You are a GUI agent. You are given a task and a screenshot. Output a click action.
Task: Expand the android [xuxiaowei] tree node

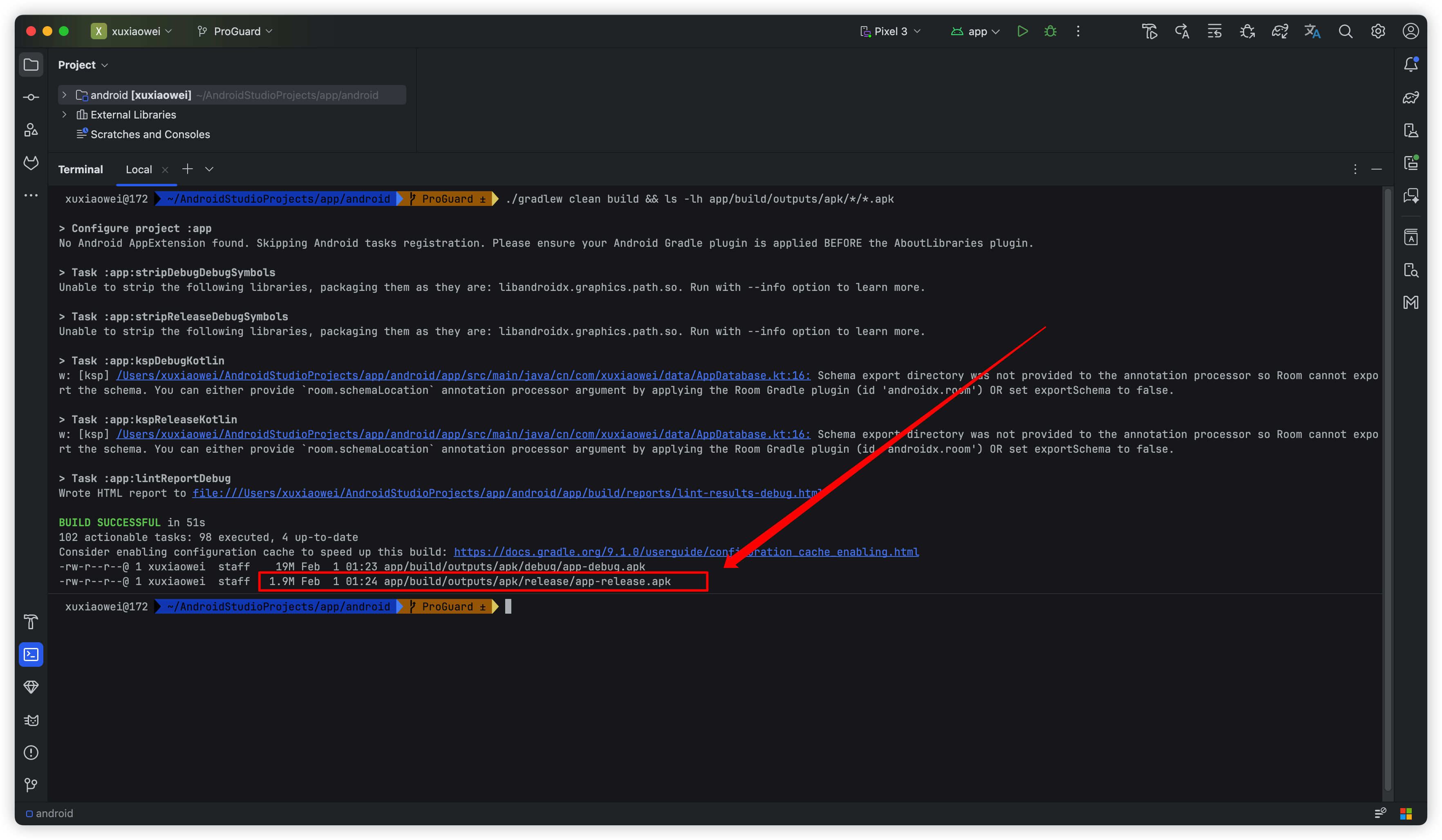[x=65, y=95]
